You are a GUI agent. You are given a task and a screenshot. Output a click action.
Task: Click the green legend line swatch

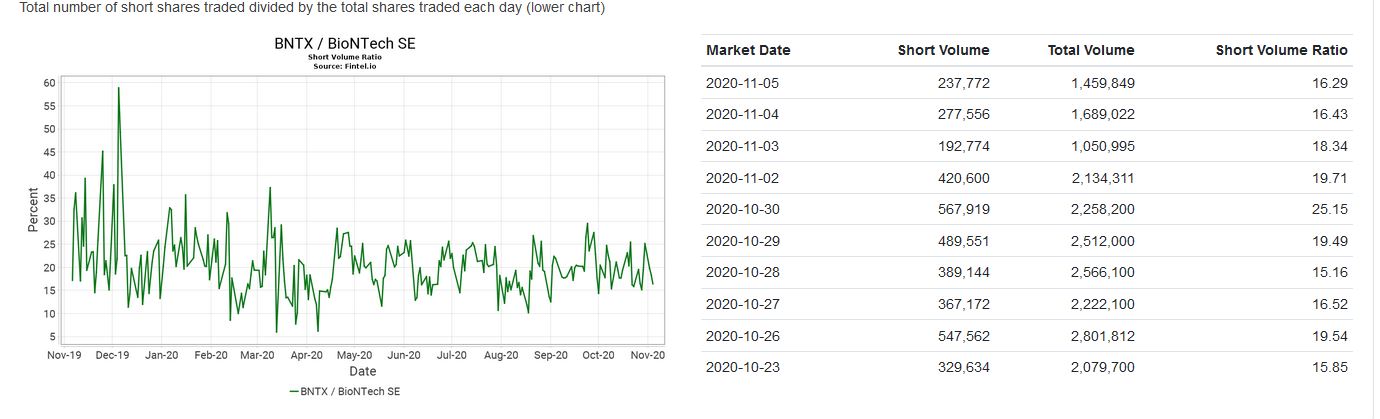pos(294,391)
